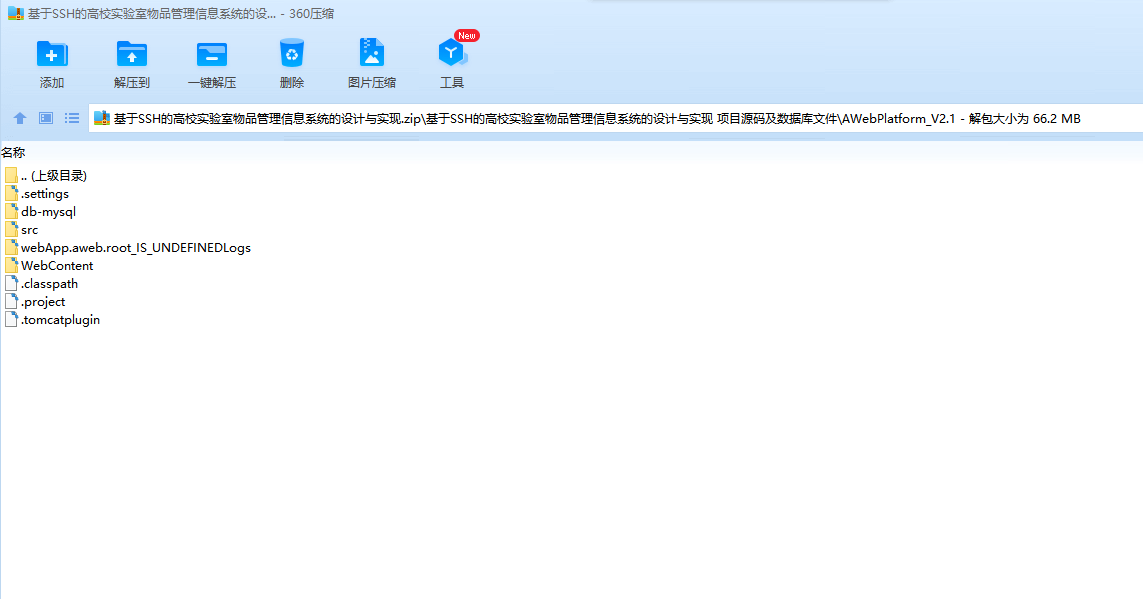Select the src folder
Screen dimensions: 1143x599
(21, 230)
